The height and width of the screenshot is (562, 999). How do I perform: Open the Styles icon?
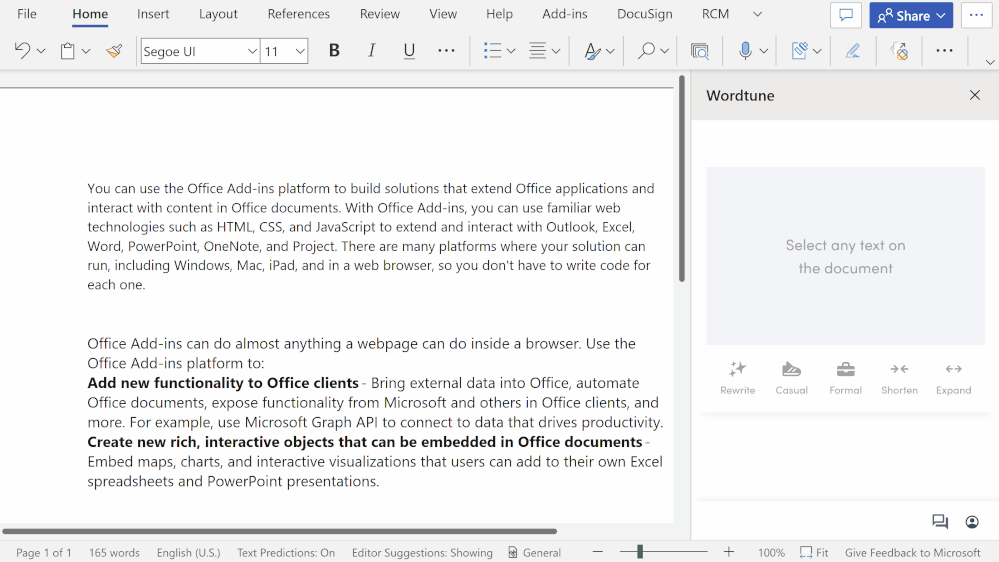(x=593, y=51)
